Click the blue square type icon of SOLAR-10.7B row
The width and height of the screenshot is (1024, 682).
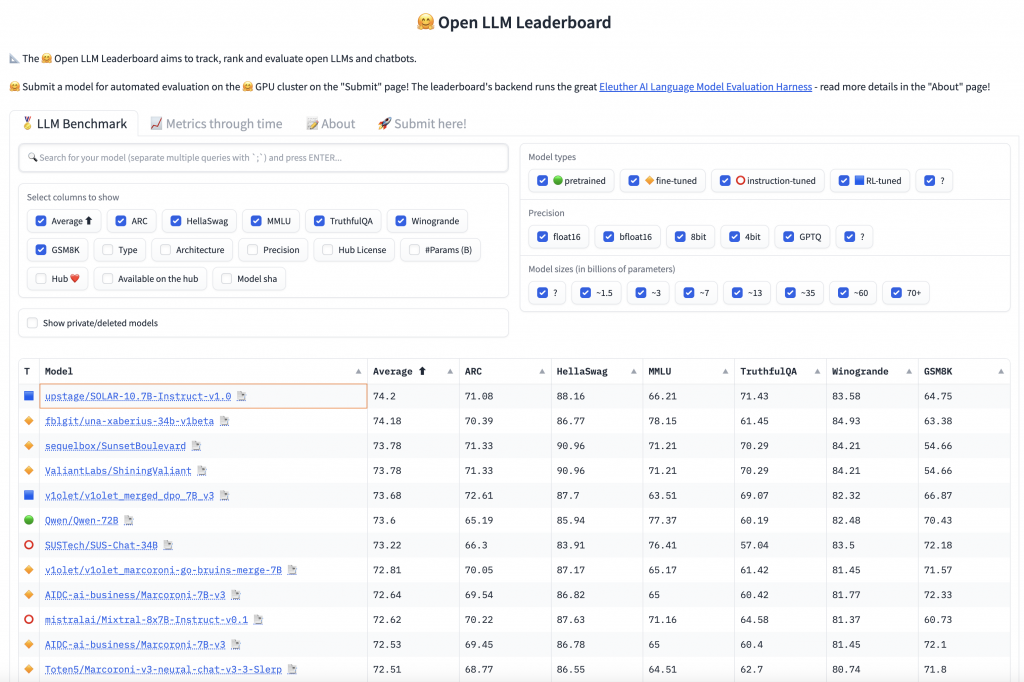(x=29, y=396)
